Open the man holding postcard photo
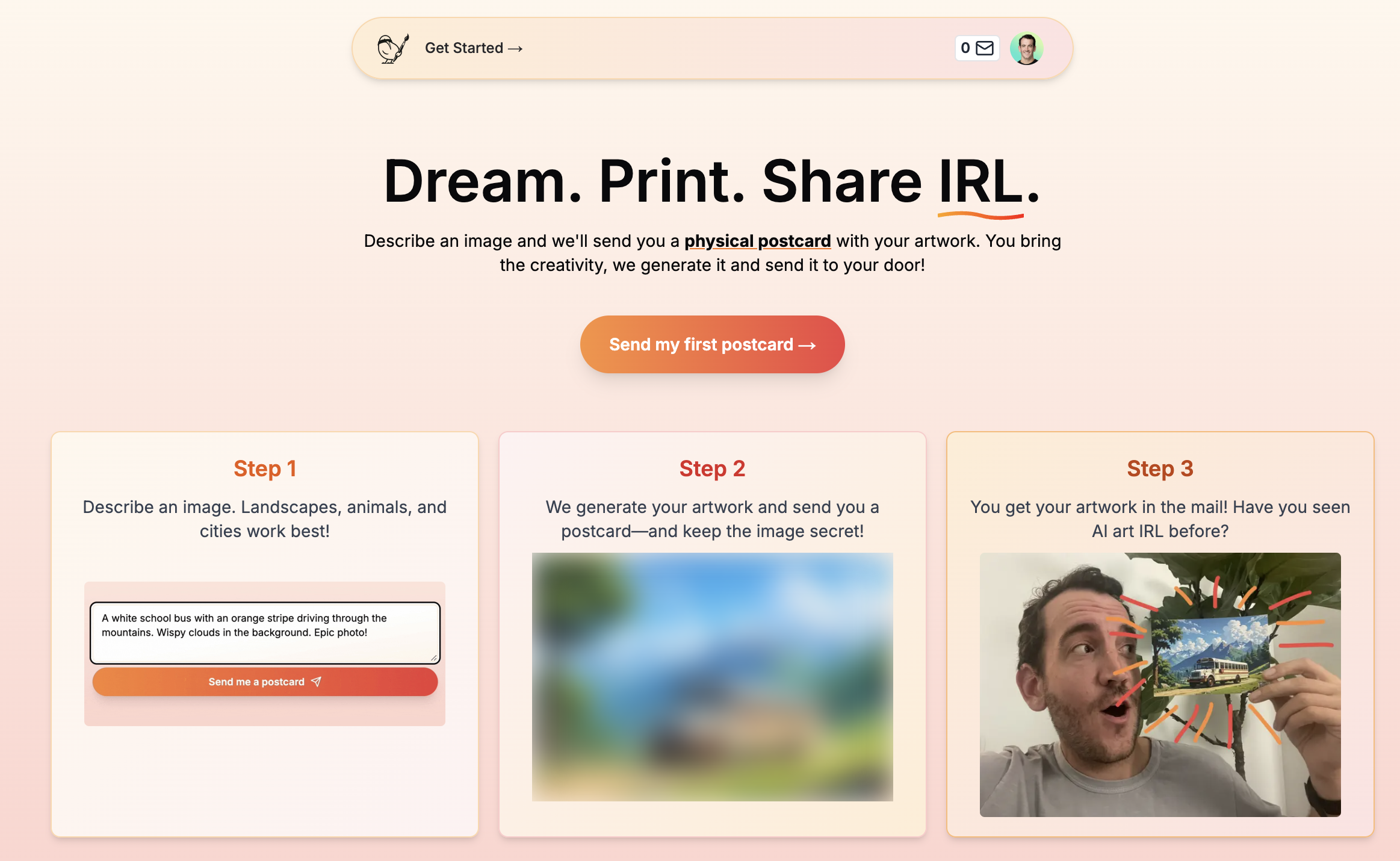This screenshot has height=861, width=1400. point(1160,685)
